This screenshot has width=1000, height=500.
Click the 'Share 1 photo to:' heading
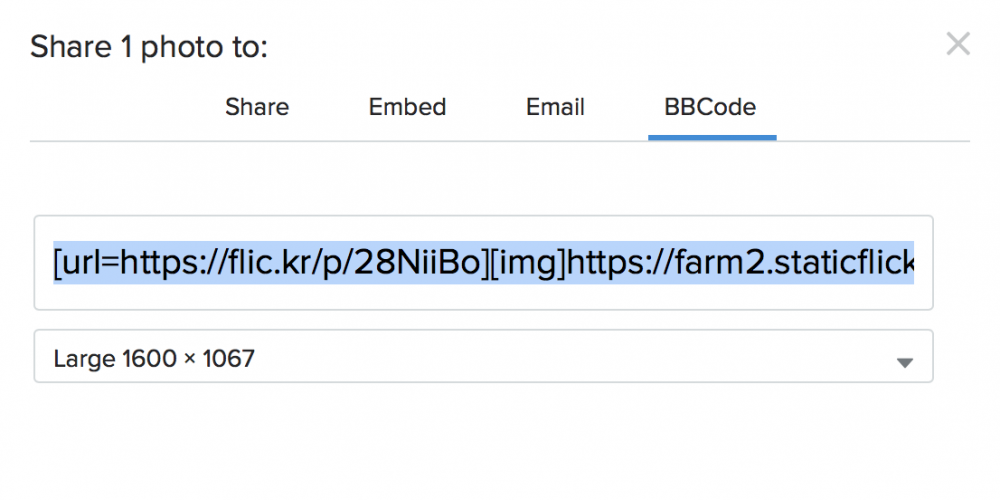tap(149, 48)
